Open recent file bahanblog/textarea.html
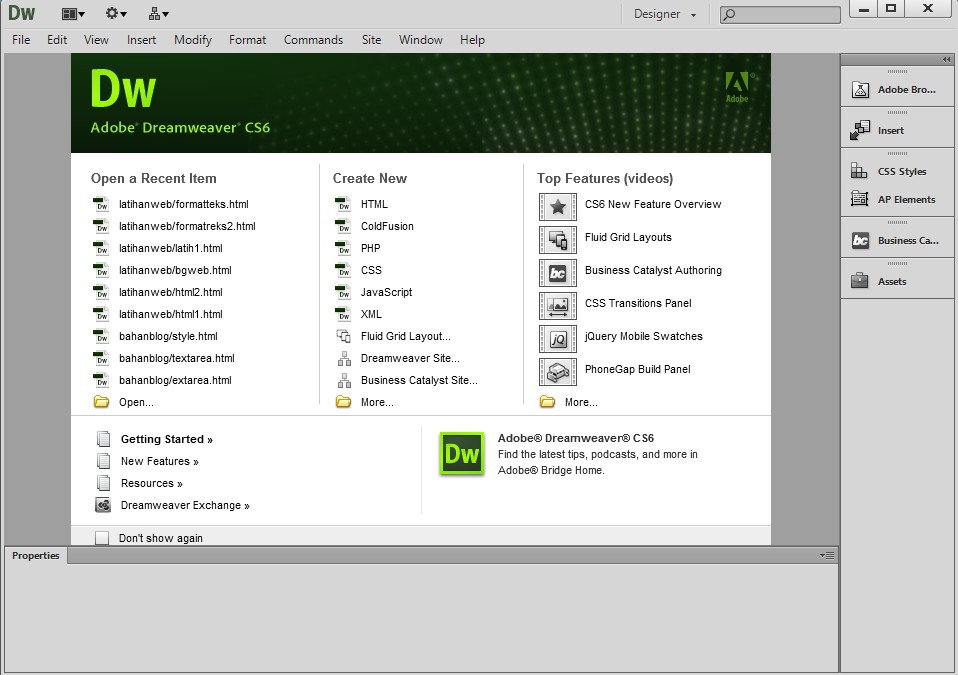 177,358
